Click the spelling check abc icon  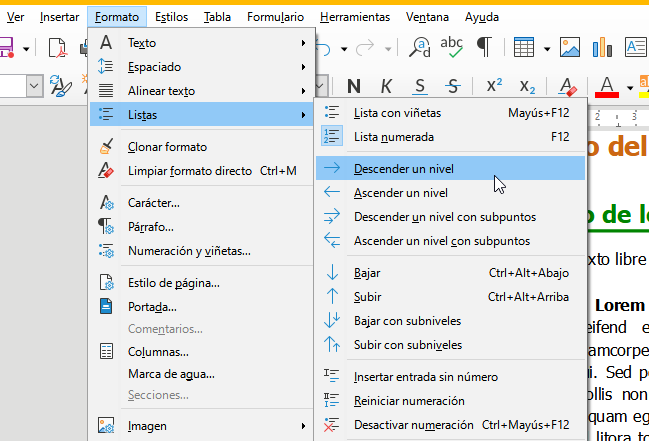[x=452, y=47]
